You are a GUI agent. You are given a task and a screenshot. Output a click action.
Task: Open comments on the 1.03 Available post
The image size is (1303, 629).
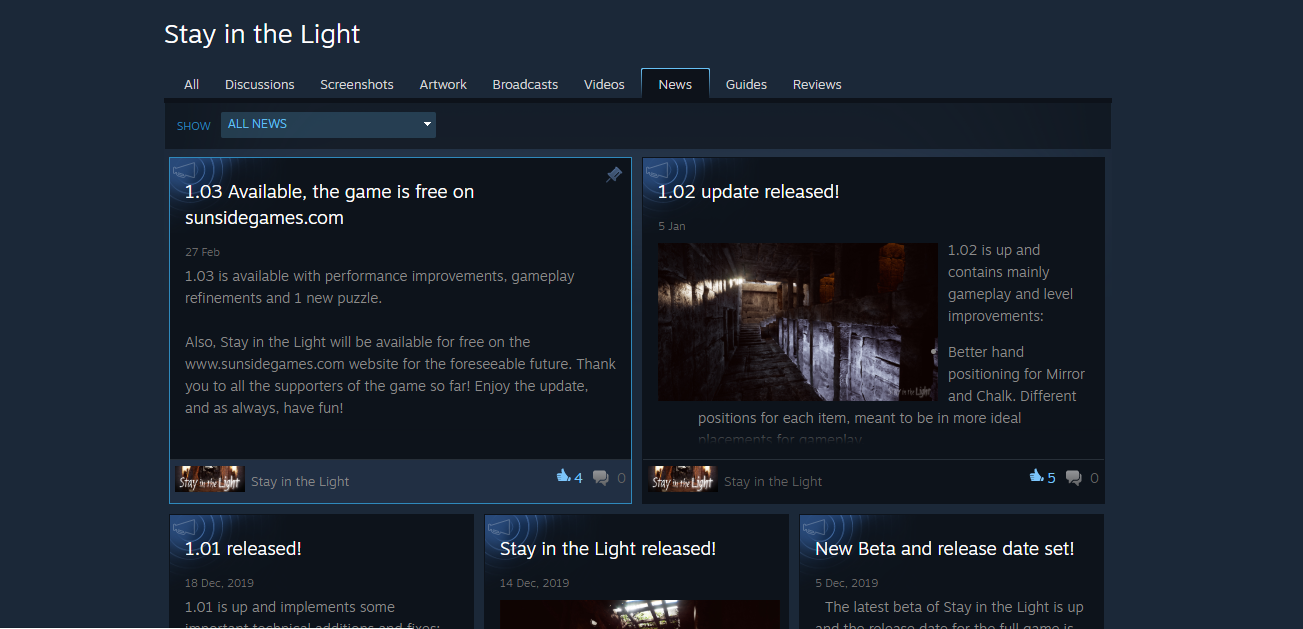[x=601, y=478]
